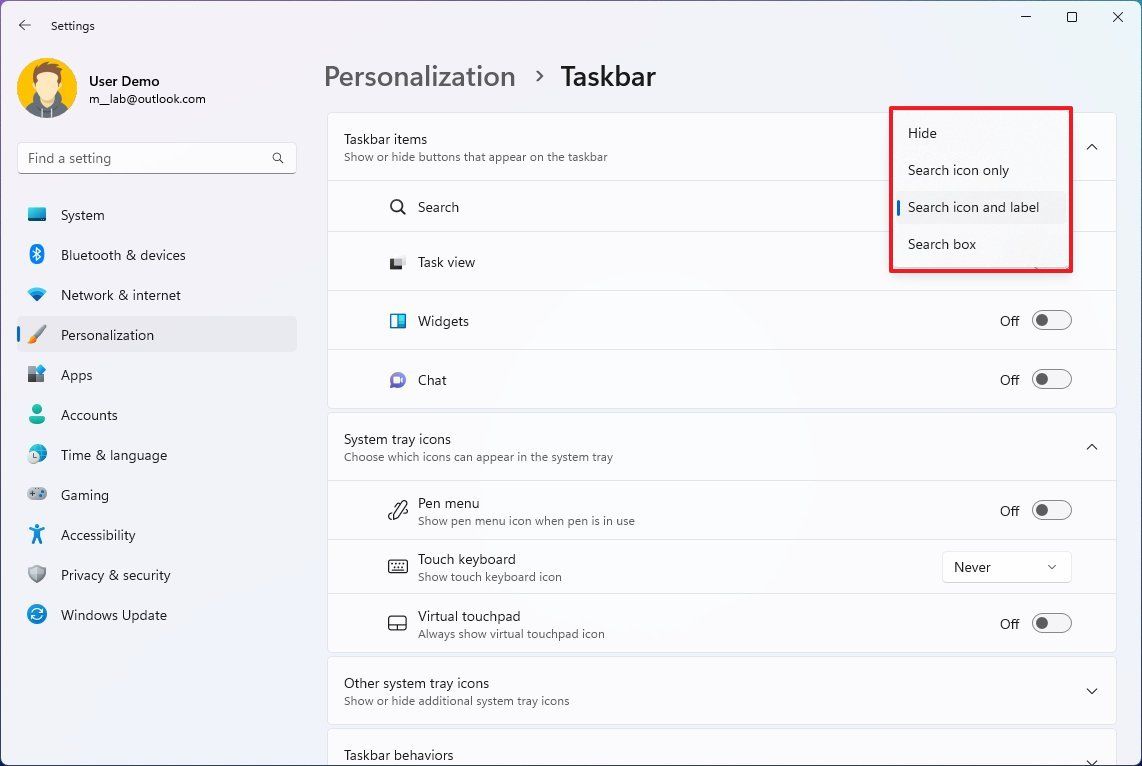Click the back arrow button
This screenshot has width=1142, height=766.
tap(24, 25)
